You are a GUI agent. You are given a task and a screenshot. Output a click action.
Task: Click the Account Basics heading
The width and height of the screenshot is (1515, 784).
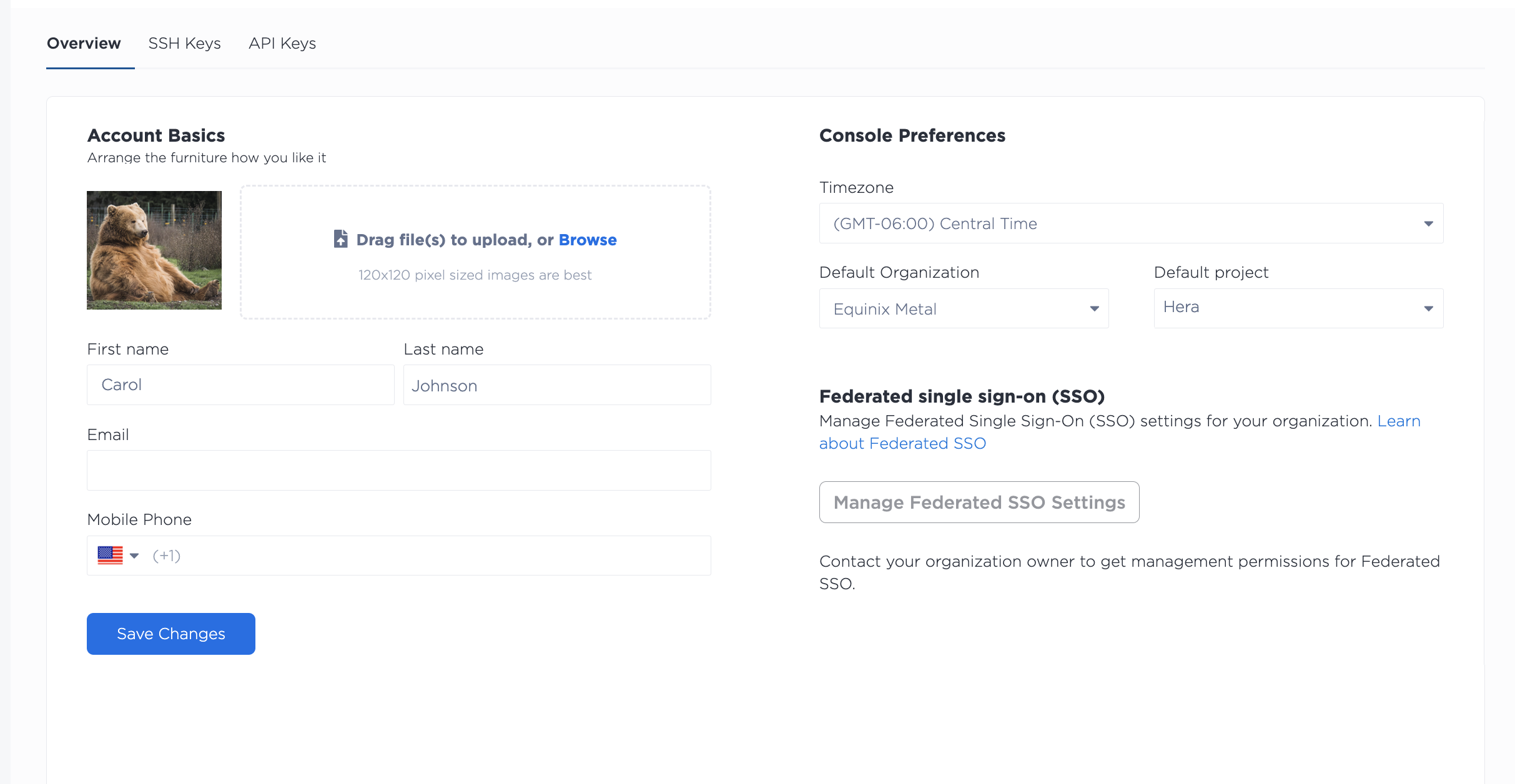pyautogui.click(x=156, y=135)
